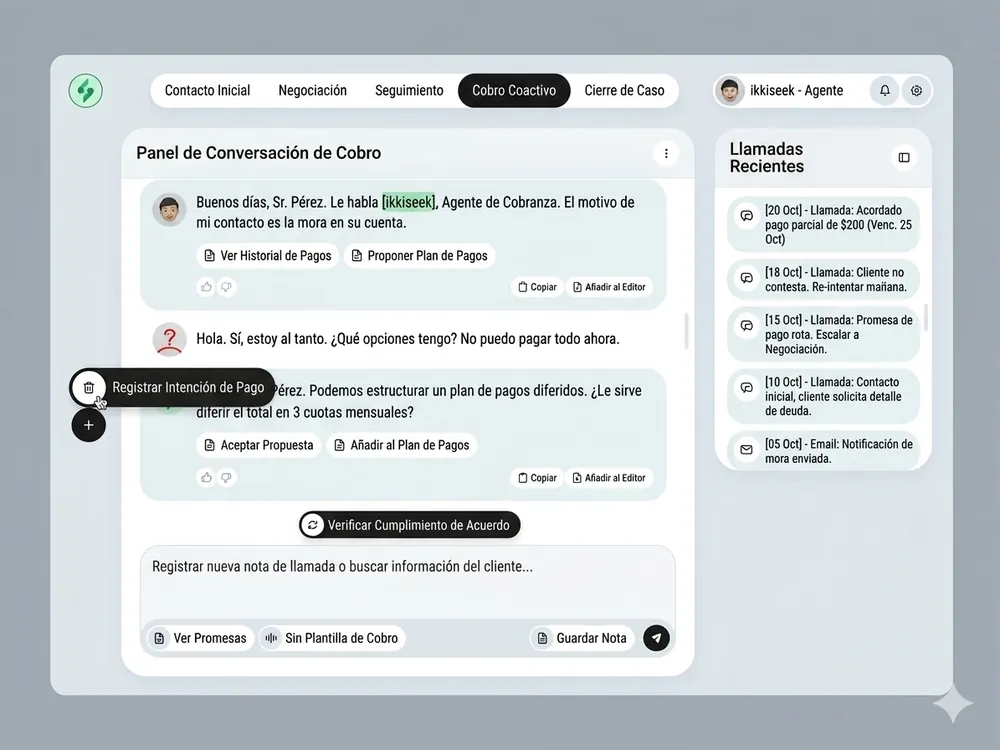
Task: Thumbs up the payment plan message
Action: 206,478
